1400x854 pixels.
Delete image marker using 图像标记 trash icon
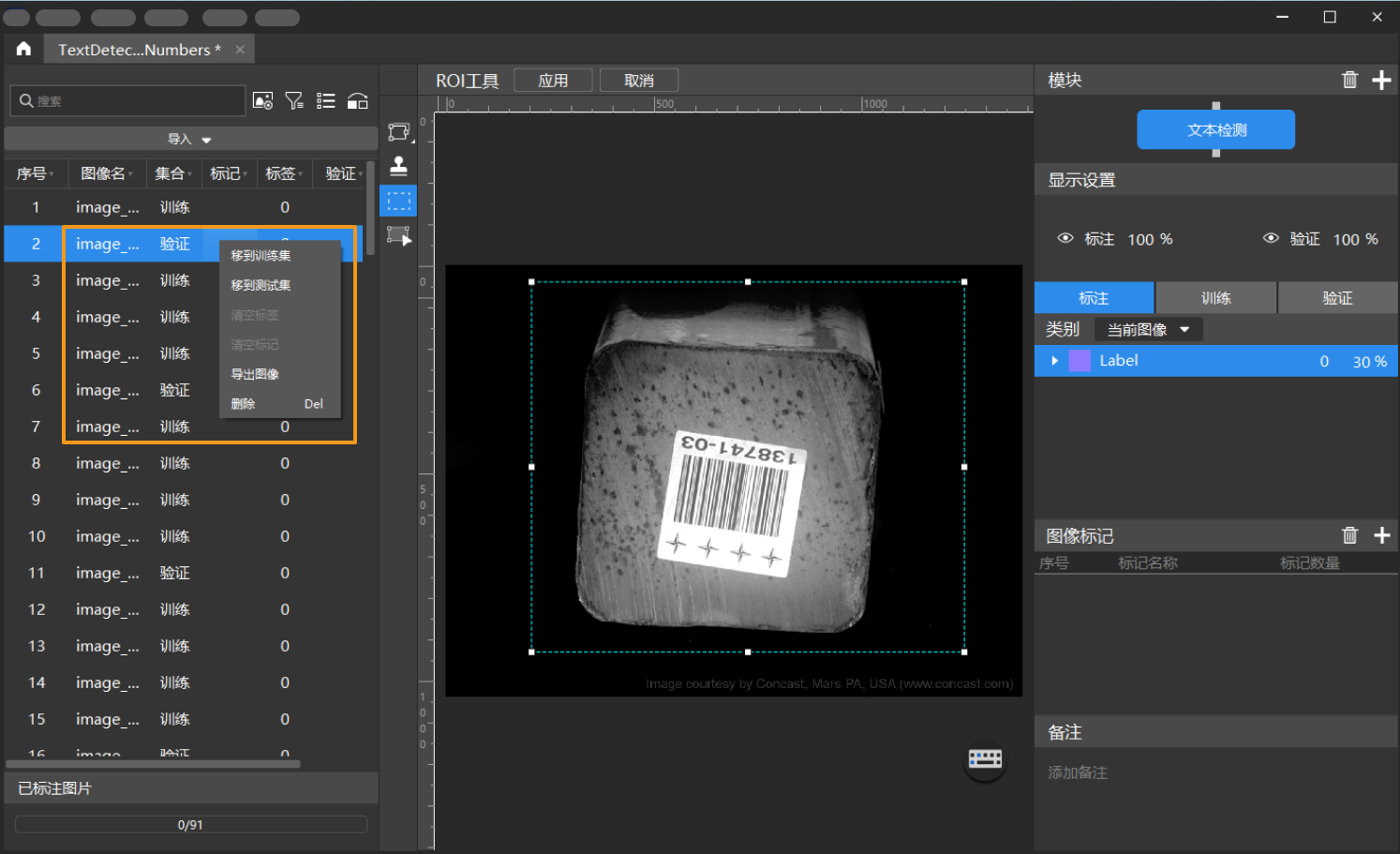pos(1349,535)
